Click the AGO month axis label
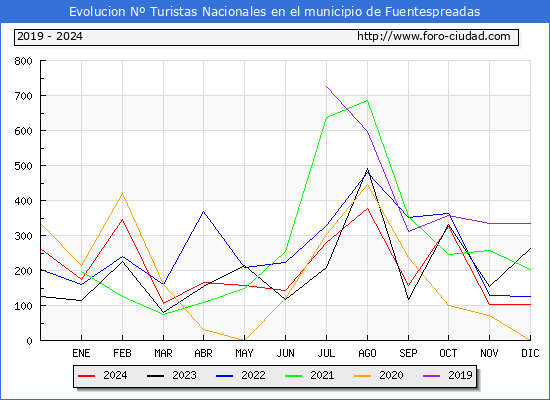The height and width of the screenshot is (400, 550). 367,353
